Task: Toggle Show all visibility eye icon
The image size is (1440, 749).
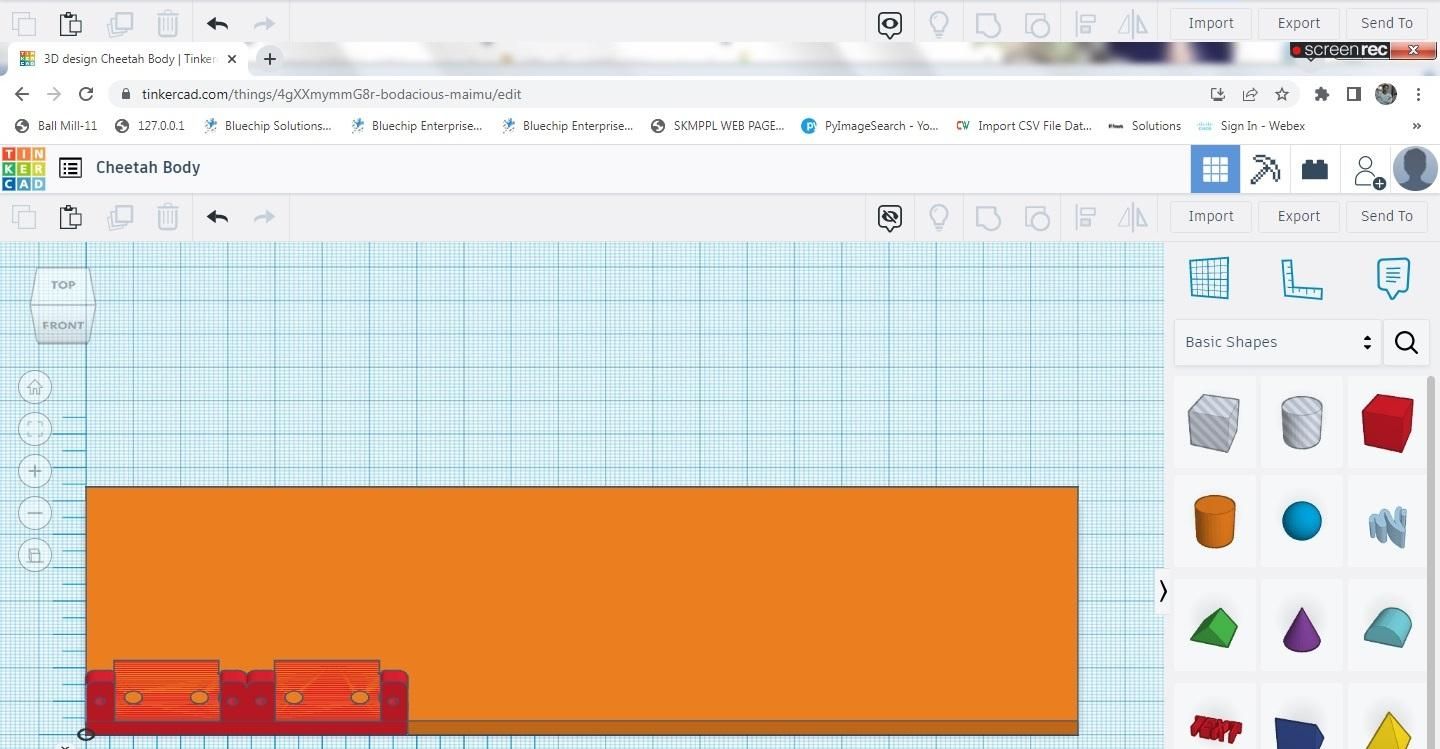Action: point(889,216)
